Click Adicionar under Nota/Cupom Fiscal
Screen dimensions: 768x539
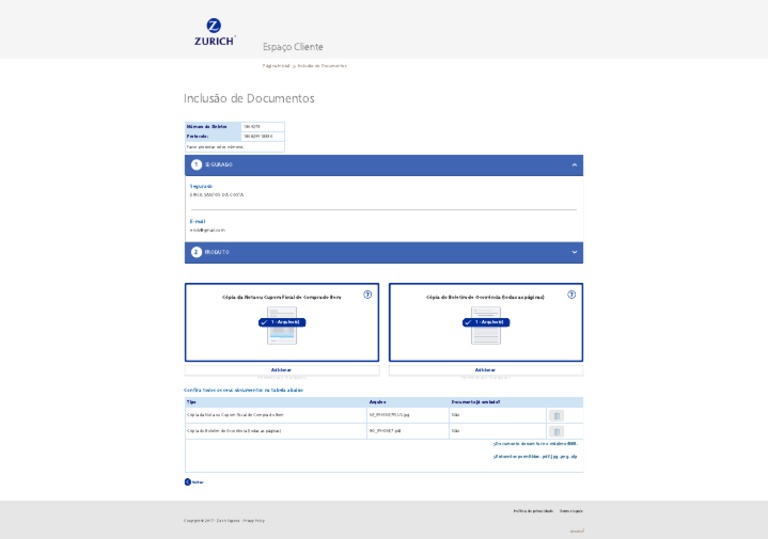coord(281,370)
